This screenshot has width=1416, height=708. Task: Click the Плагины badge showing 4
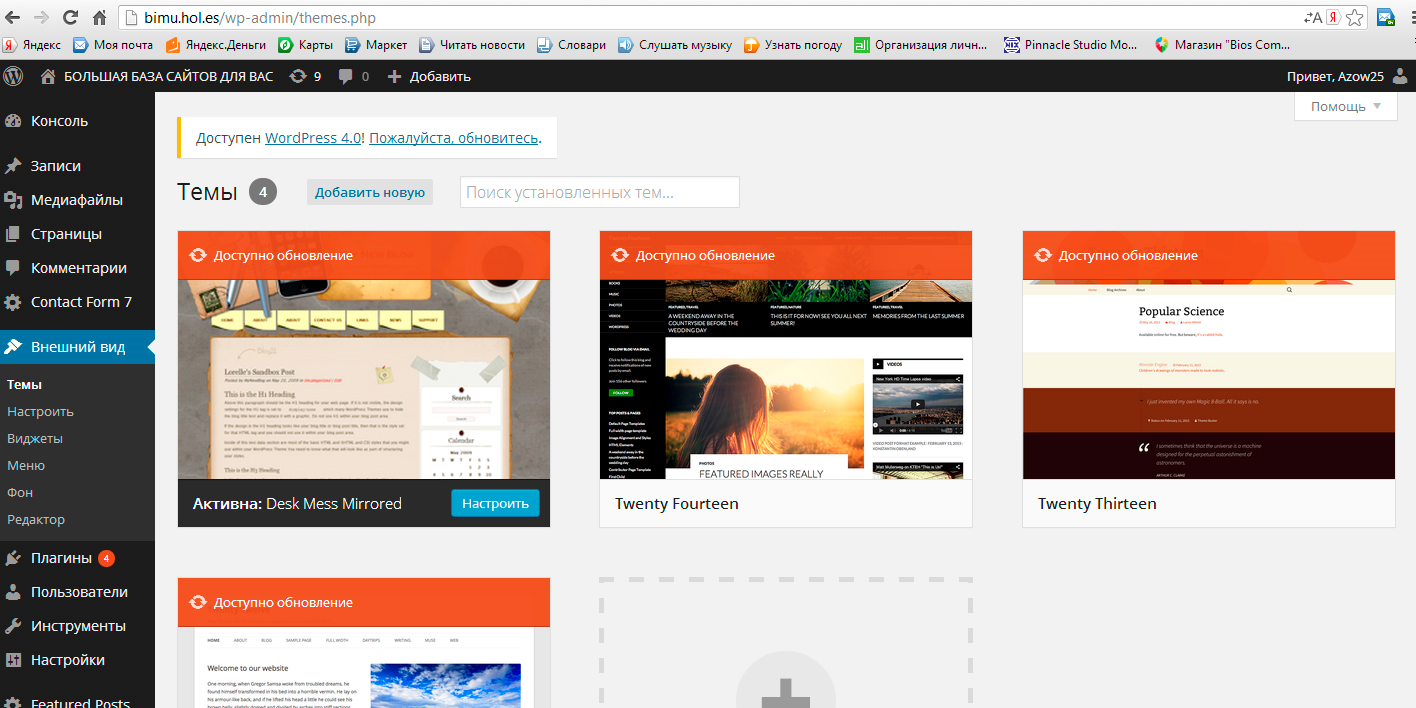coord(106,558)
